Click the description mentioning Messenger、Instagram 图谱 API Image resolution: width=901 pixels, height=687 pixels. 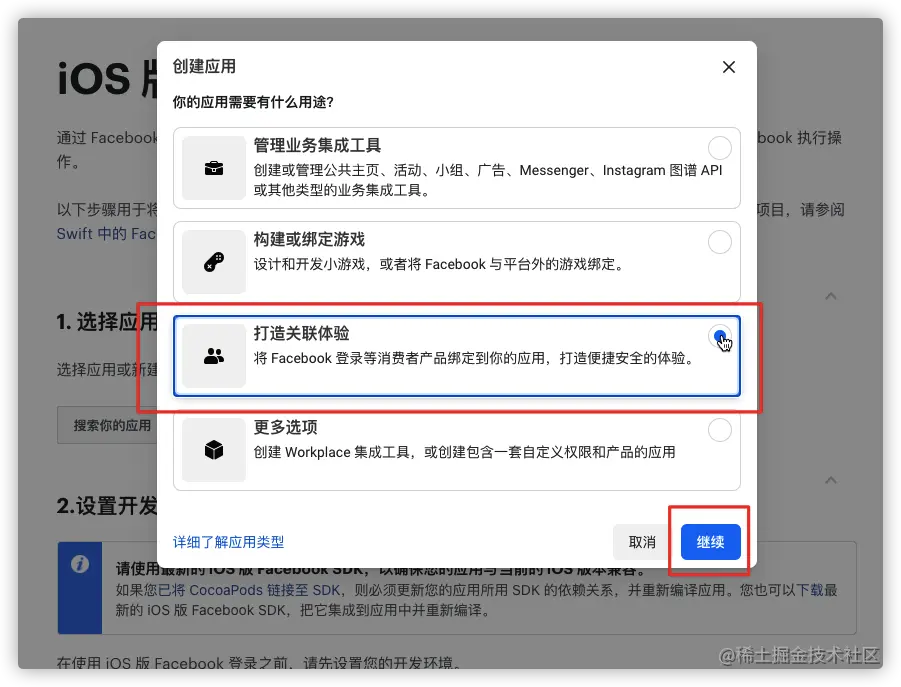pyautogui.click(x=488, y=180)
